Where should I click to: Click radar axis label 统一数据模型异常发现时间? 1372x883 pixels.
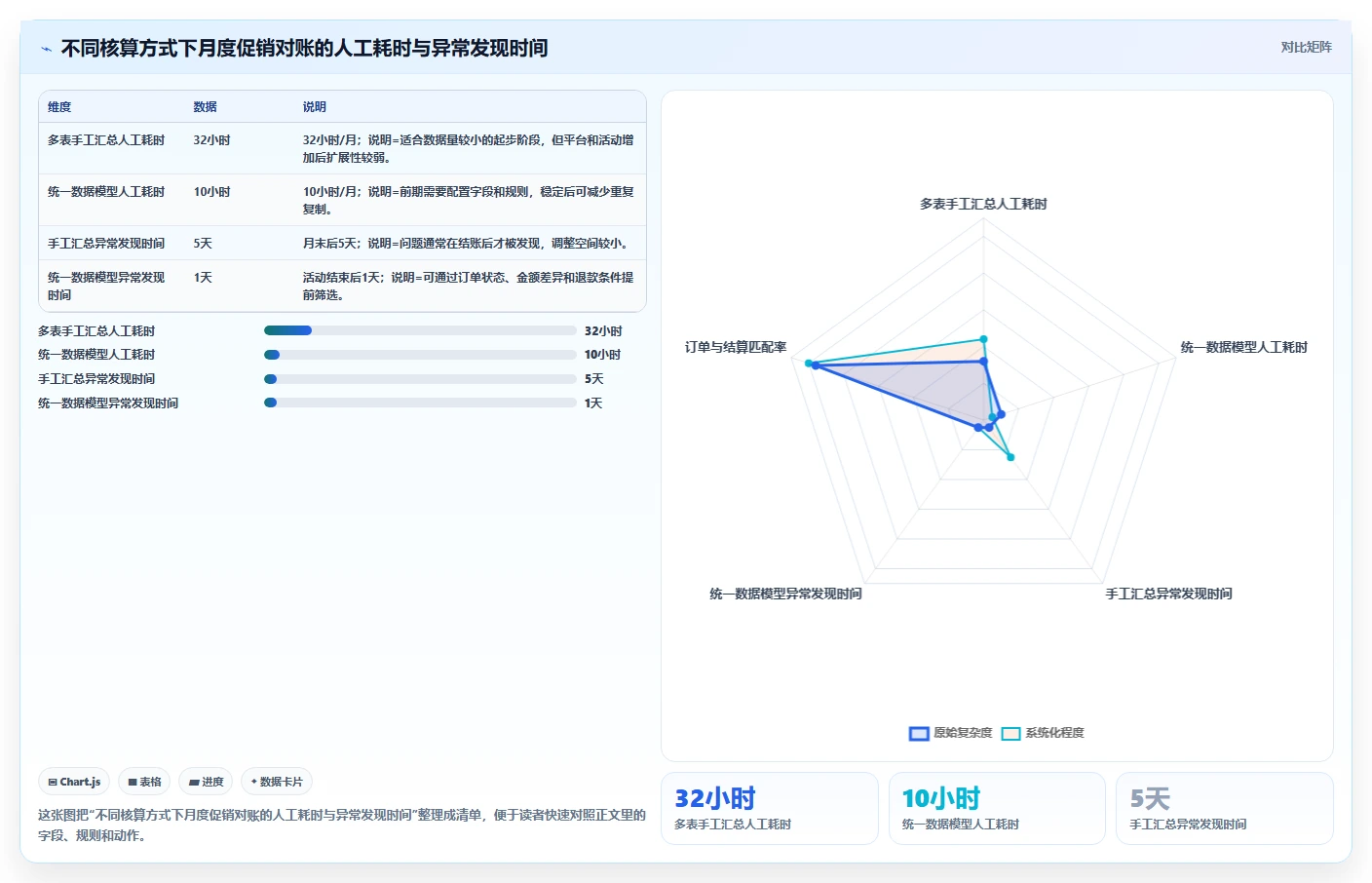(x=785, y=594)
